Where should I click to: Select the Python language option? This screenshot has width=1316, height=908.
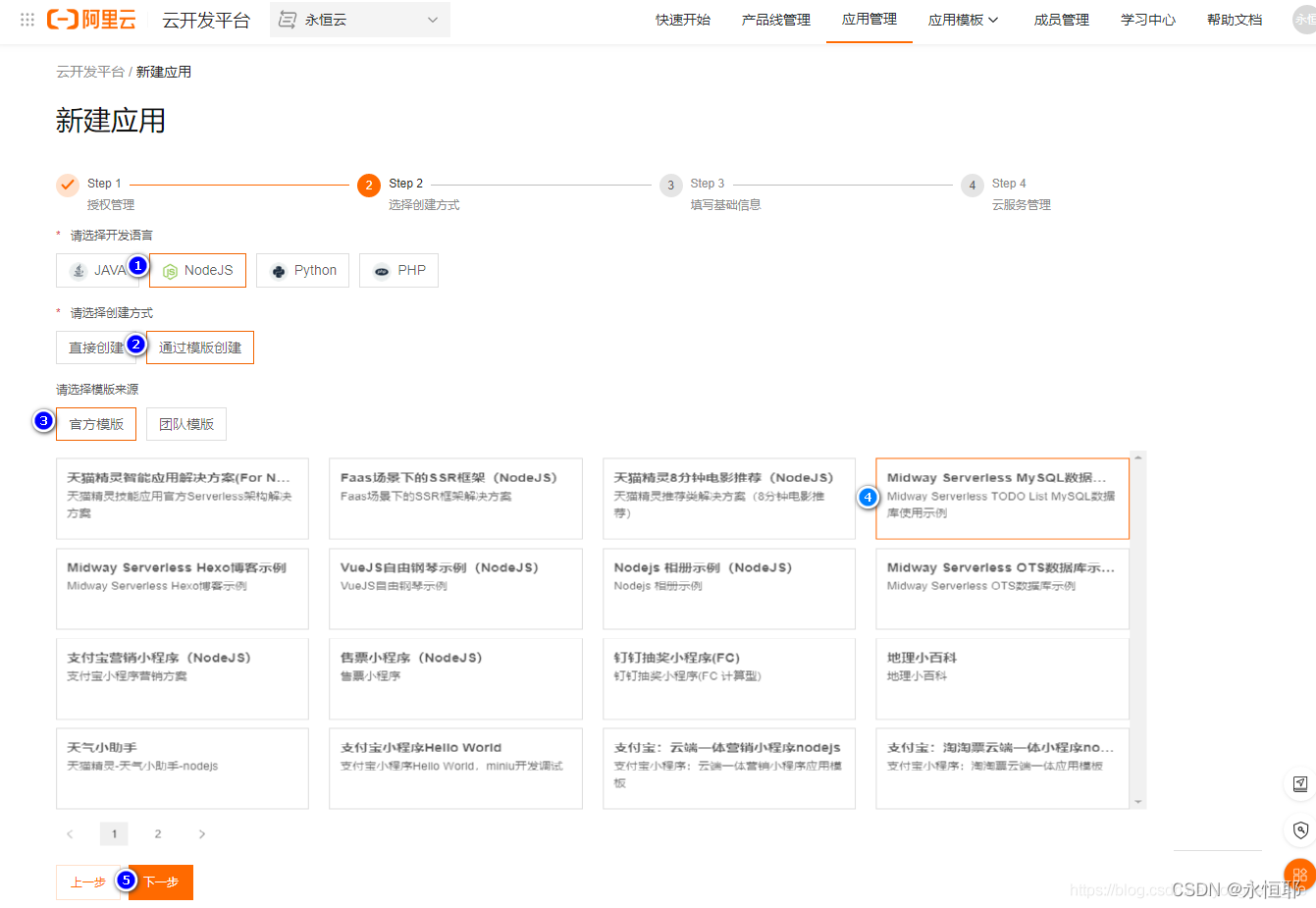(303, 270)
